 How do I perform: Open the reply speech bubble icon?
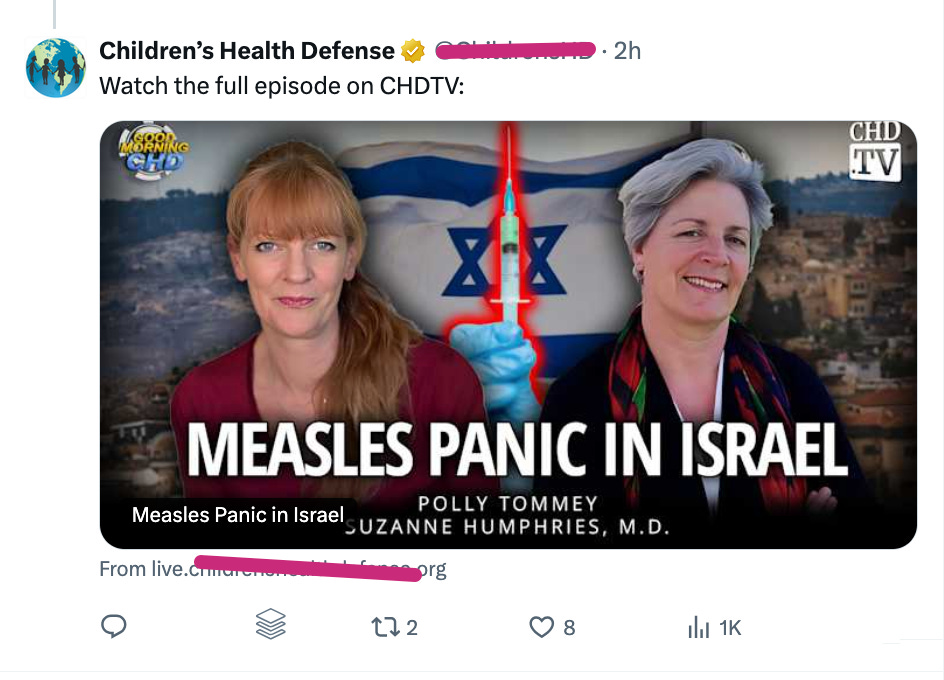pyautogui.click(x=115, y=625)
